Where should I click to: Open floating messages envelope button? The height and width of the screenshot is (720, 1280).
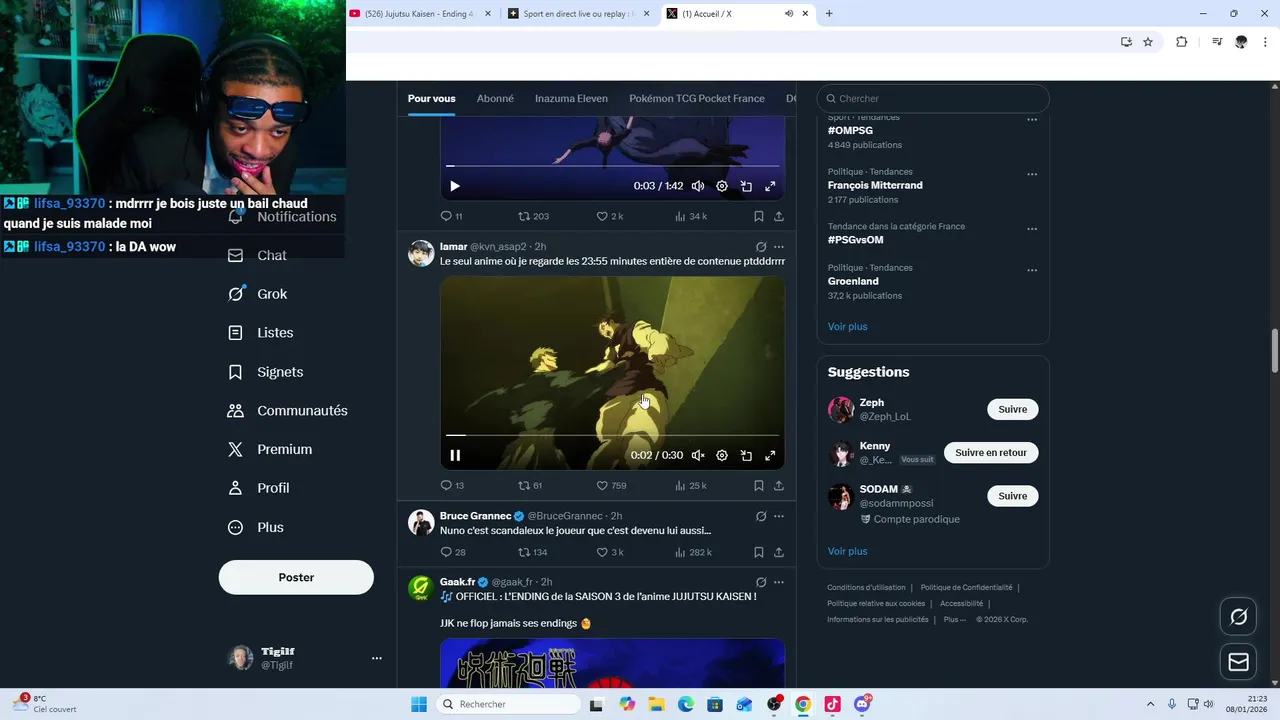coord(1238,662)
